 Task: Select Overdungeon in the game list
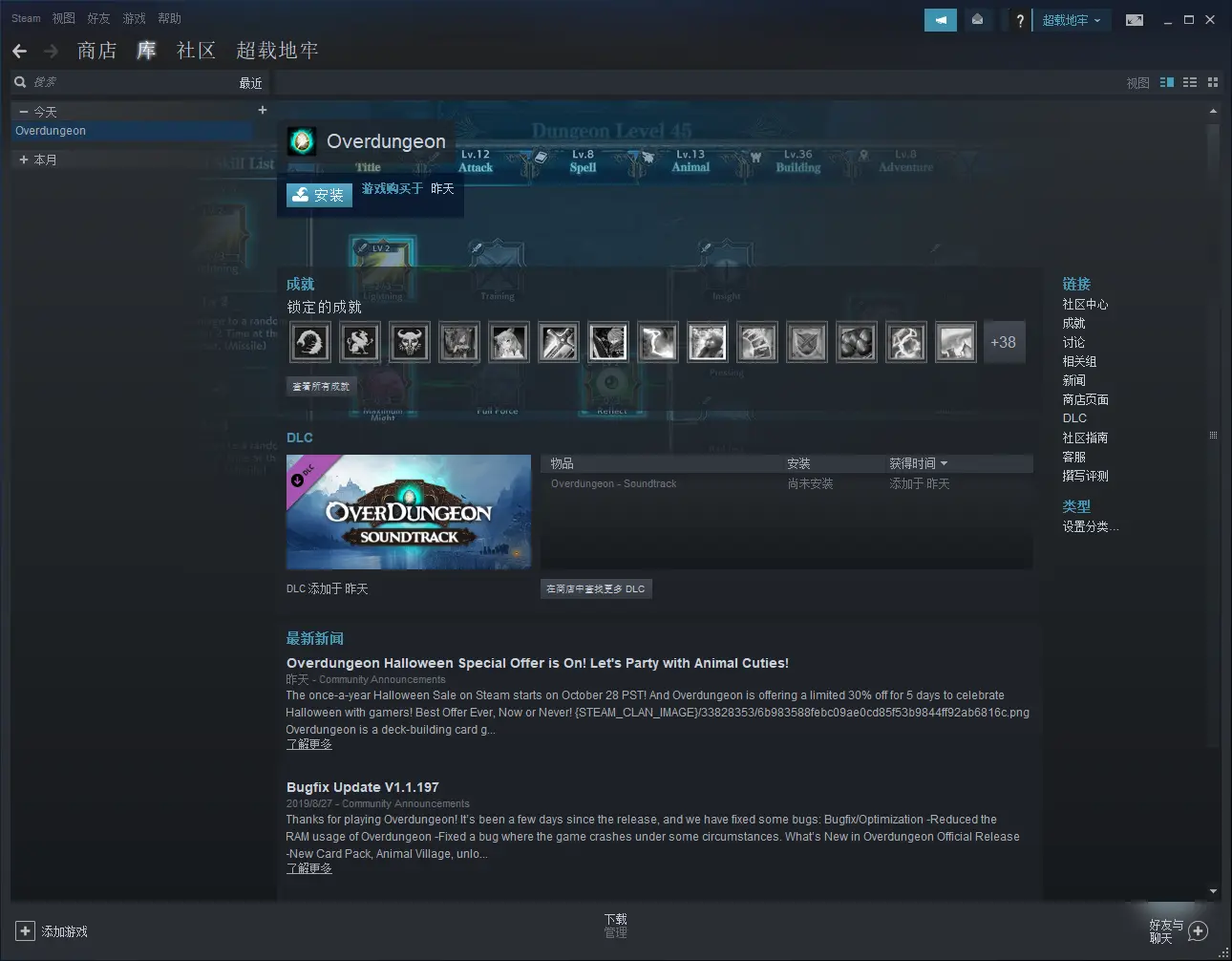point(133,131)
